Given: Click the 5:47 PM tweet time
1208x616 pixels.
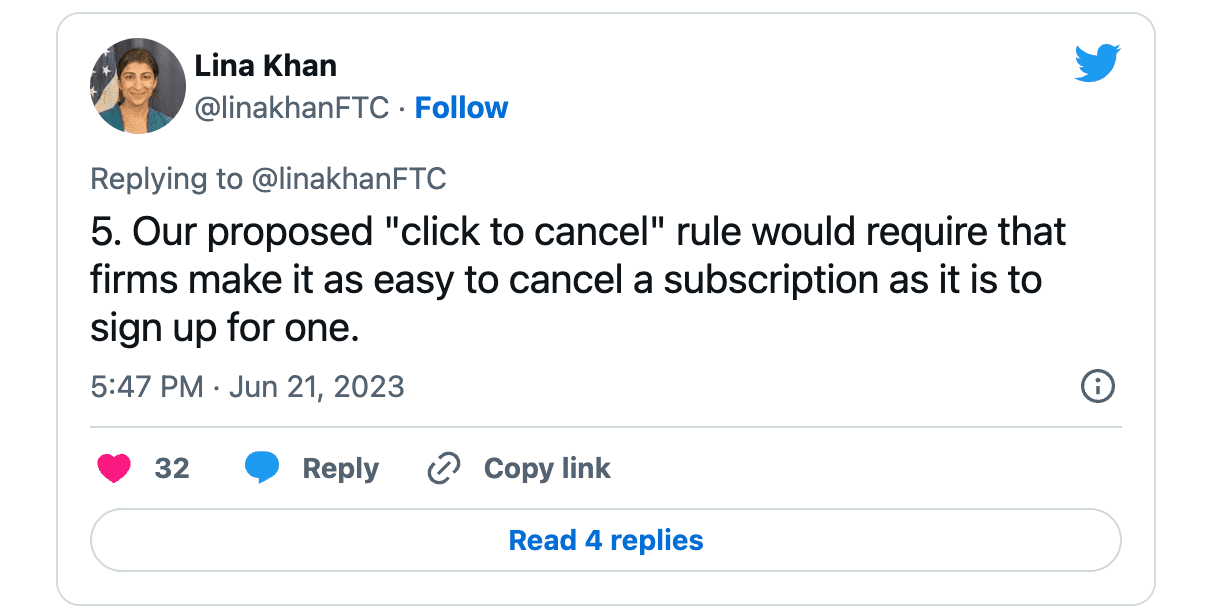Looking at the screenshot, I should (x=146, y=387).
